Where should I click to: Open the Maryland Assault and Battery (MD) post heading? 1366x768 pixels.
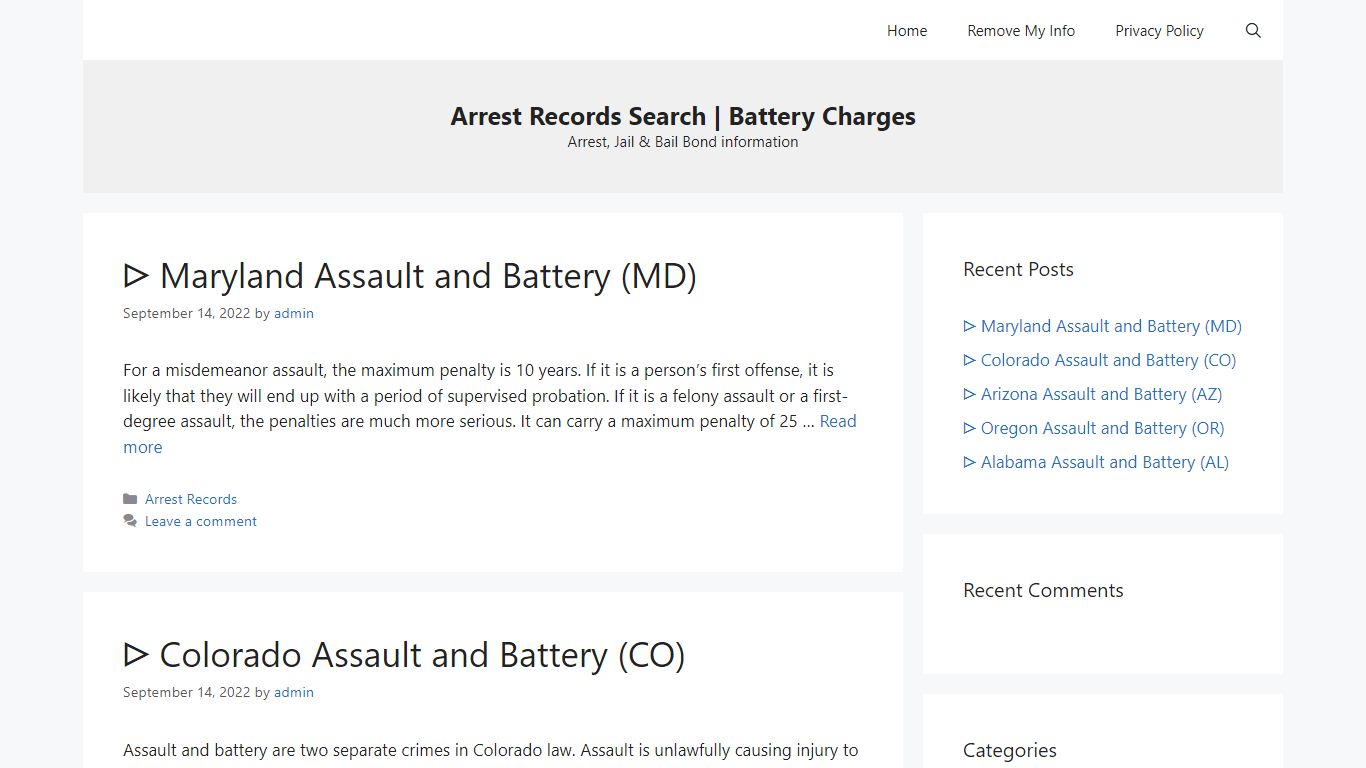(410, 276)
